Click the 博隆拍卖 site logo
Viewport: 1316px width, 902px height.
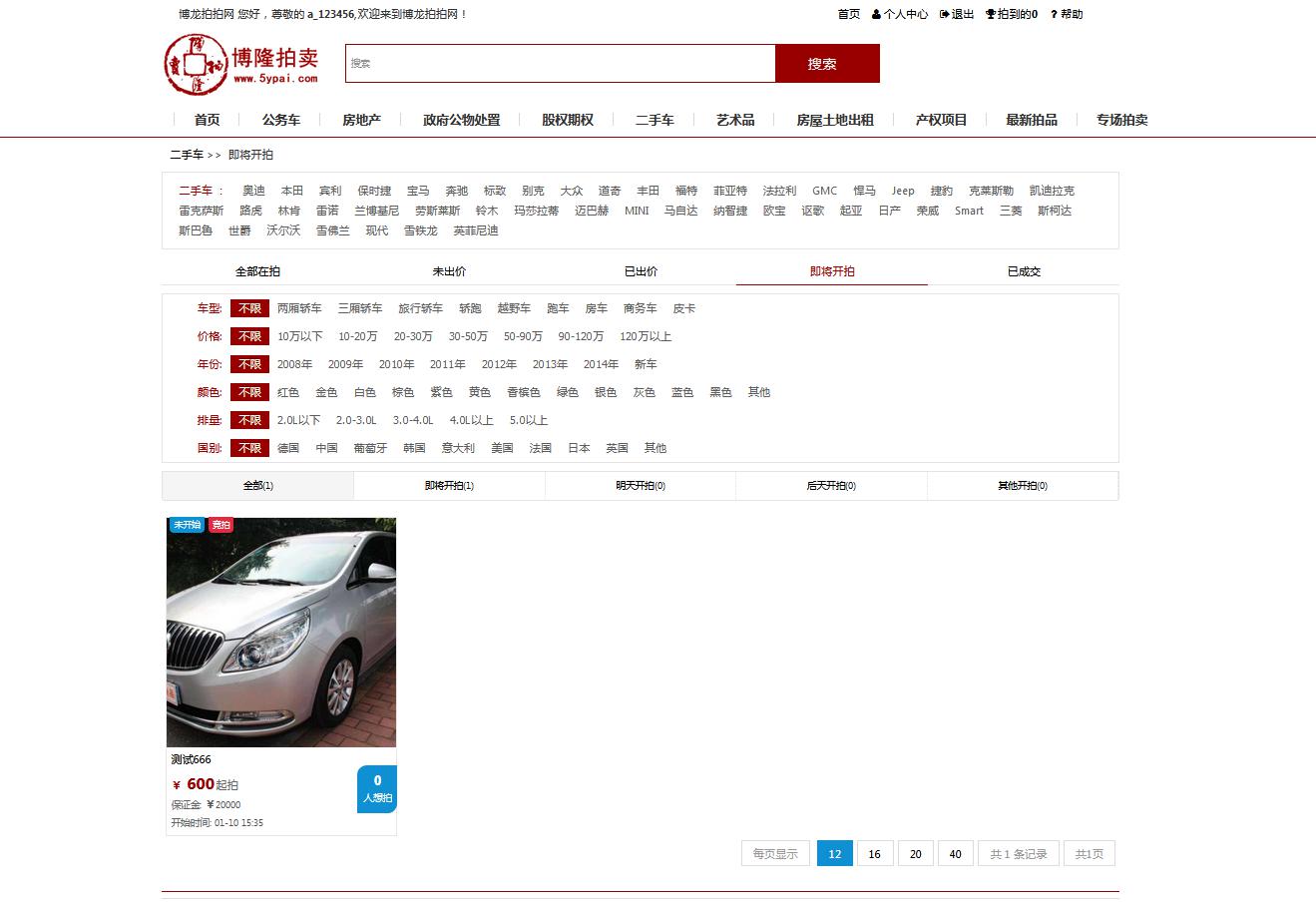(x=241, y=64)
